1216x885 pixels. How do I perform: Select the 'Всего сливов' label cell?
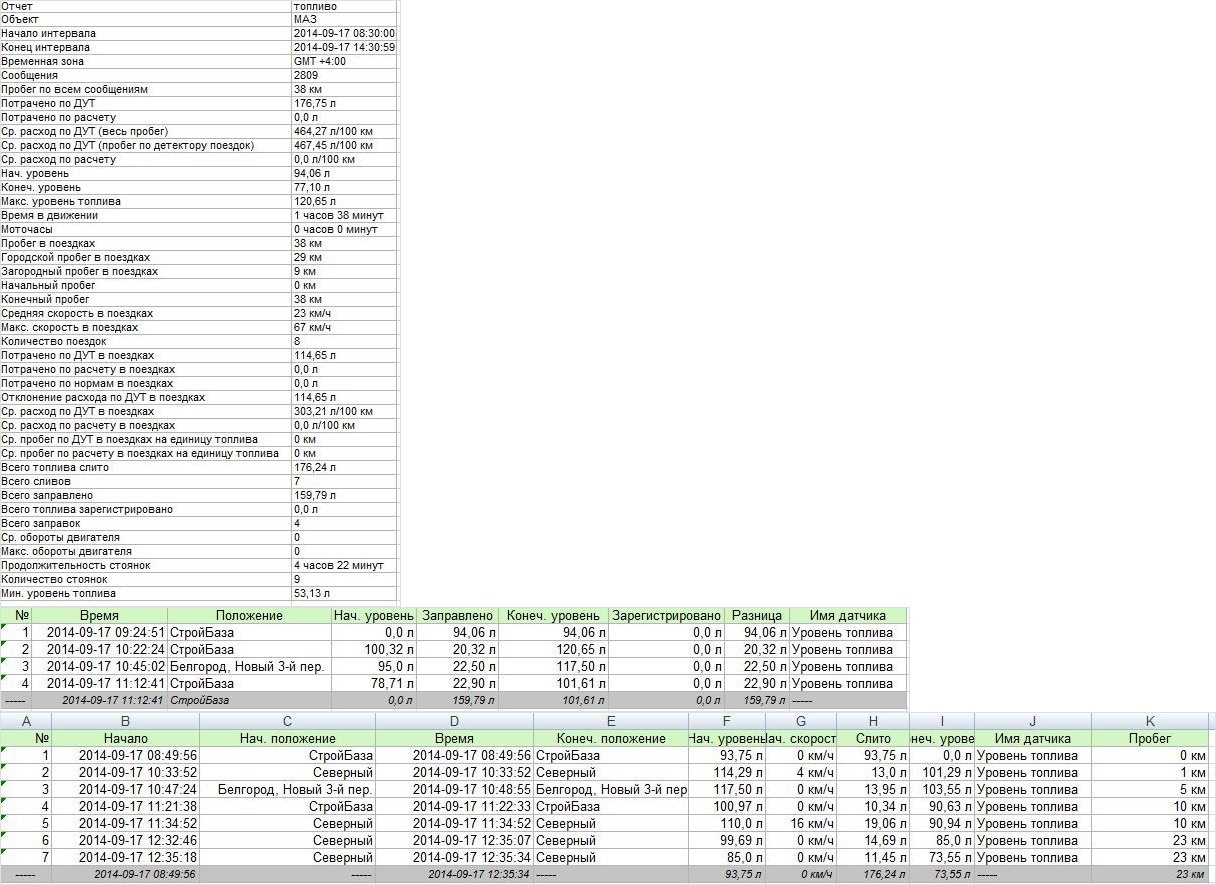tap(145, 481)
